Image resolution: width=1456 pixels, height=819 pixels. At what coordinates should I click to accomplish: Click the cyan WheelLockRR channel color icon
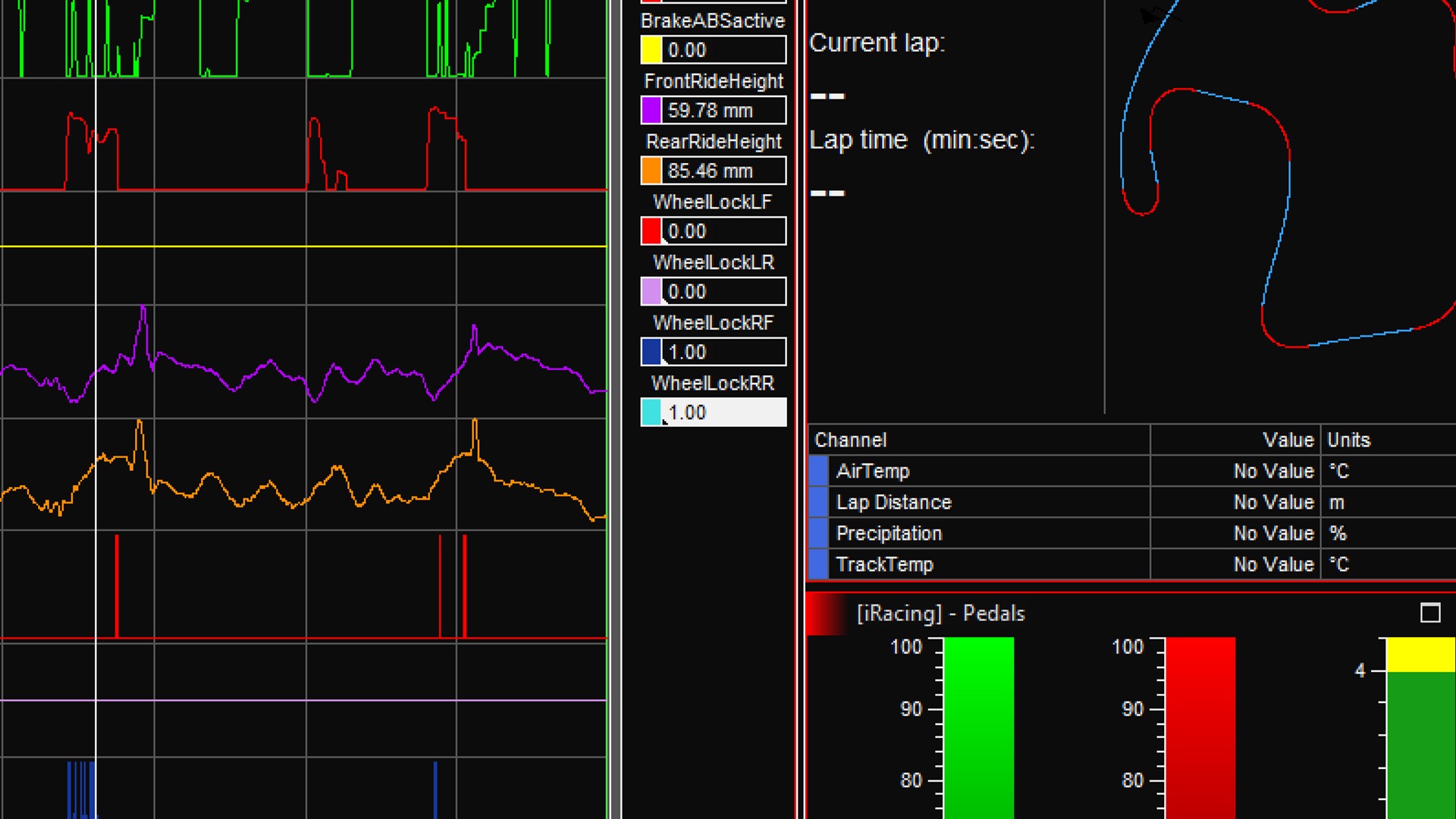click(x=651, y=413)
